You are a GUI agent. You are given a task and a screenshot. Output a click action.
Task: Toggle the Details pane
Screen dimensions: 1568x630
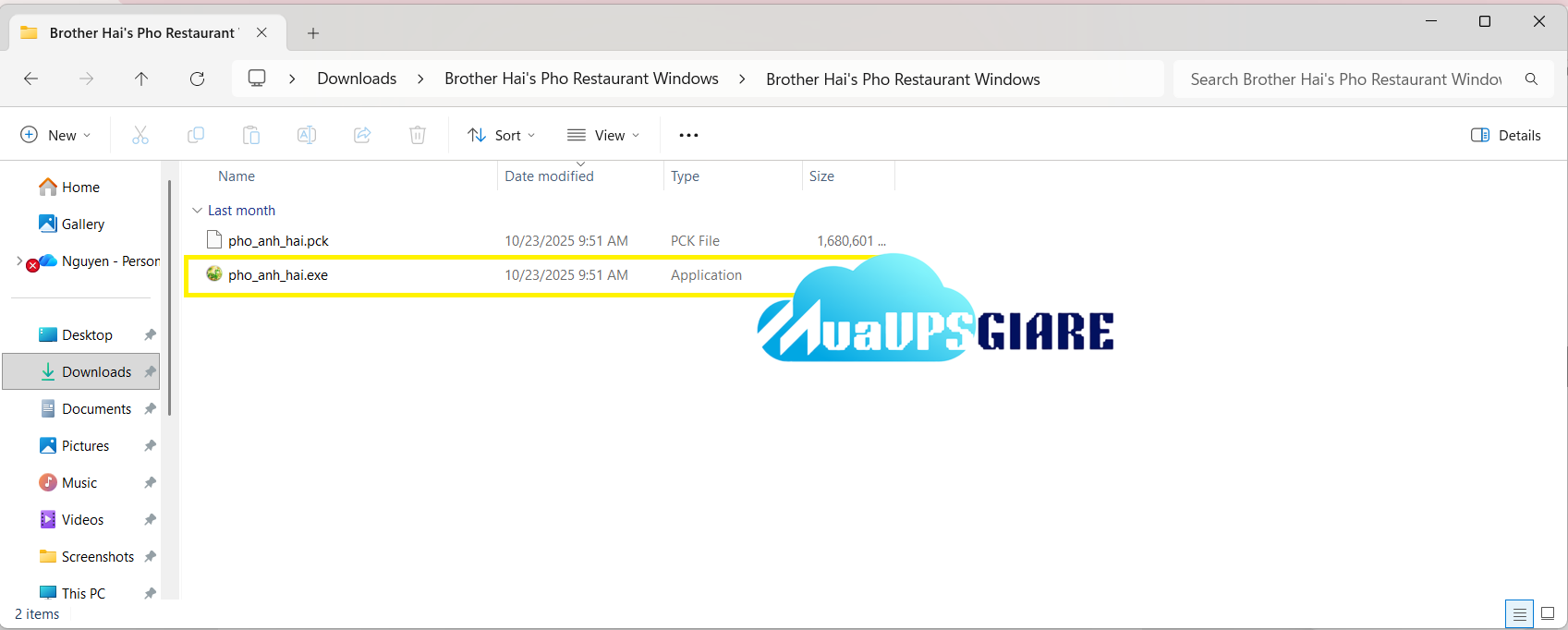(x=1505, y=135)
